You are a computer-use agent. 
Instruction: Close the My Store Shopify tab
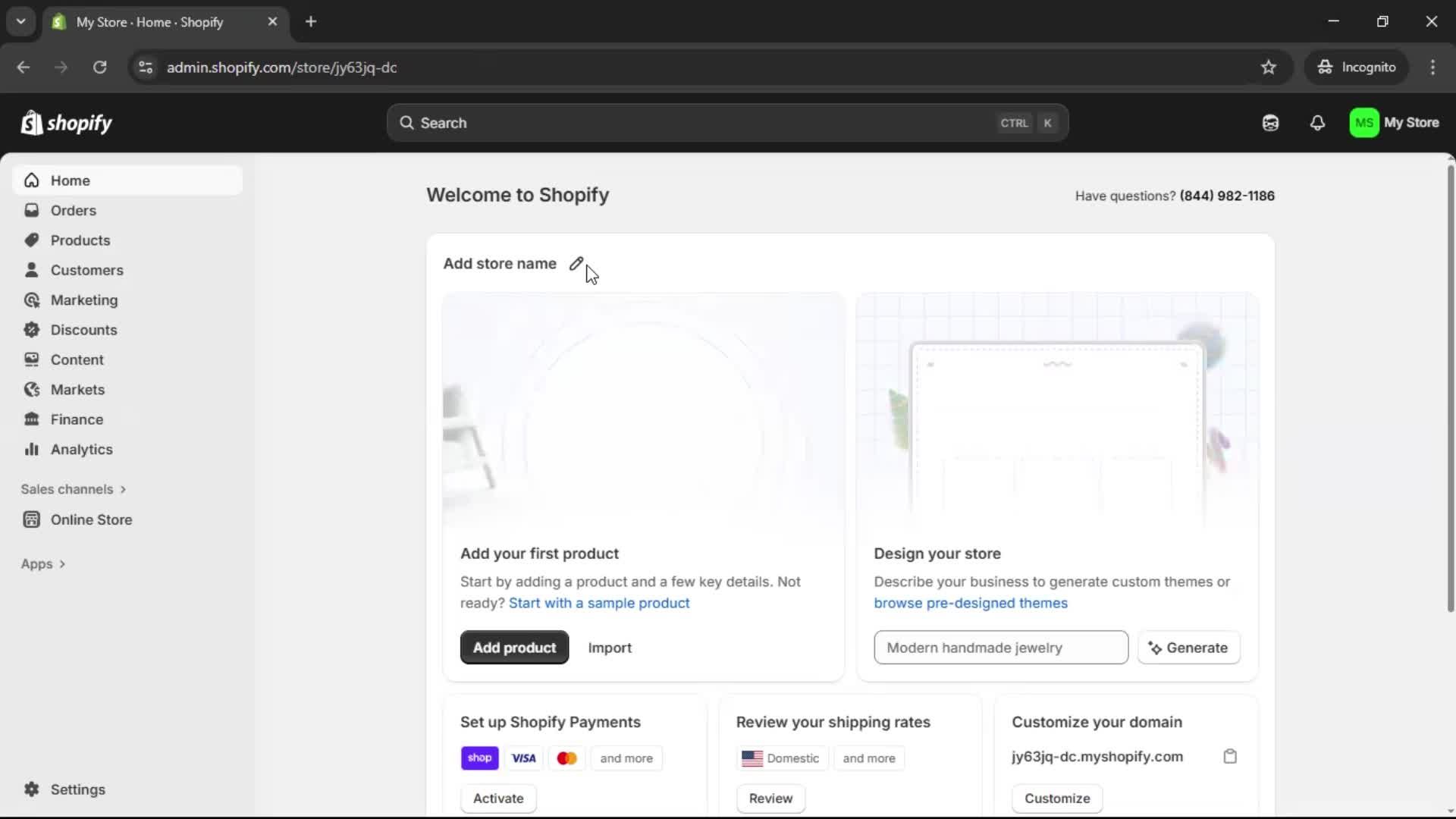click(272, 22)
